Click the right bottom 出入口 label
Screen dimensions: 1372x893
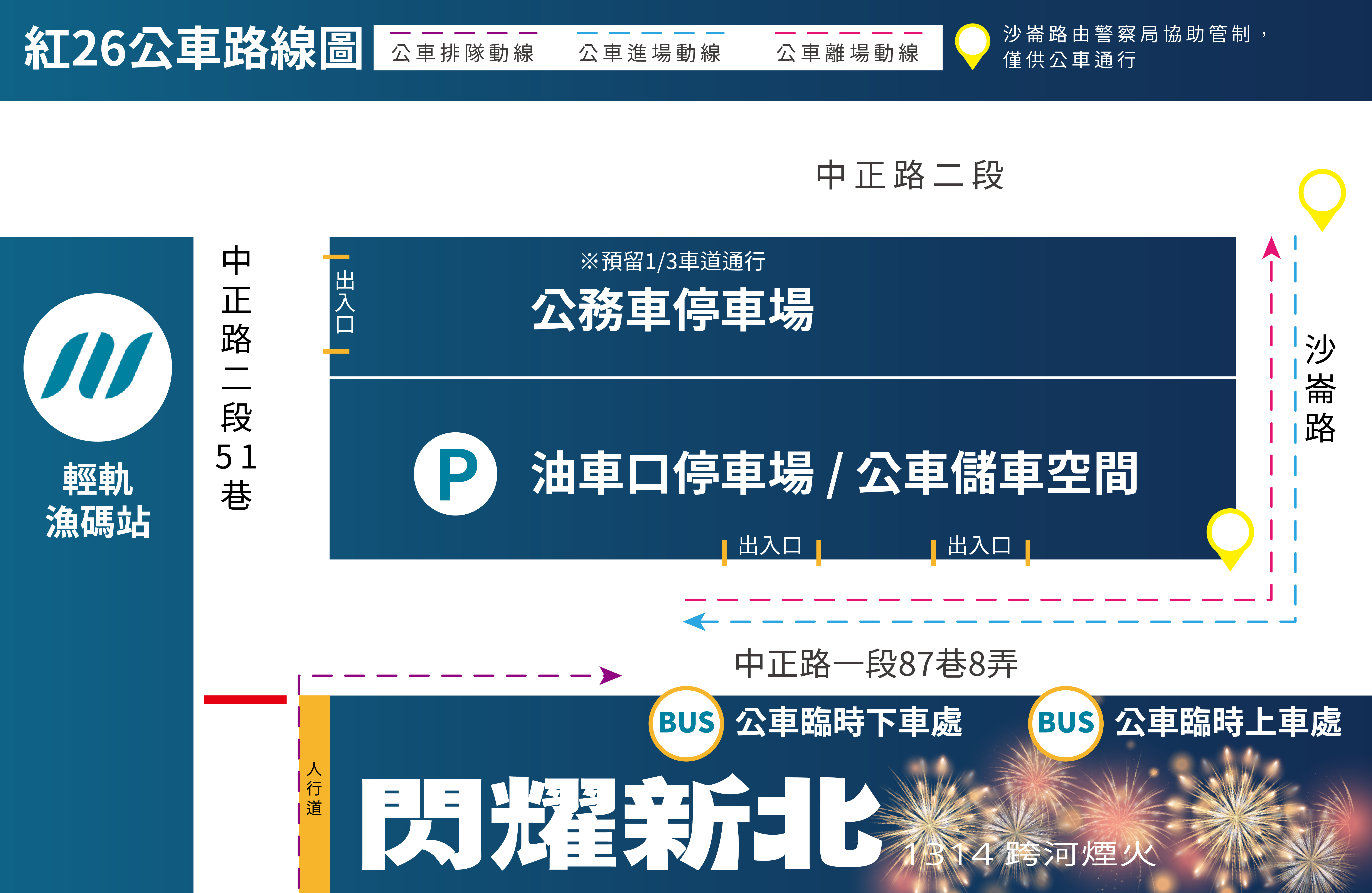point(979,545)
